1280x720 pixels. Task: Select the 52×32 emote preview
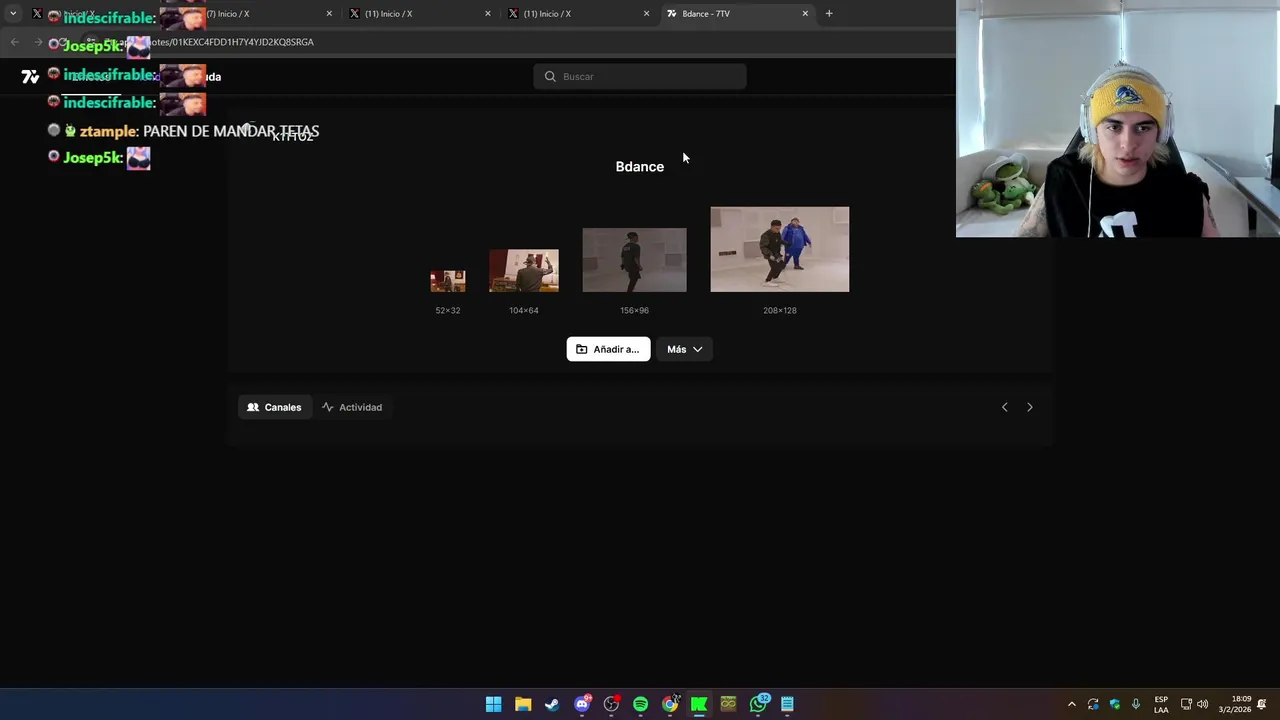click(x=448, y=281)
